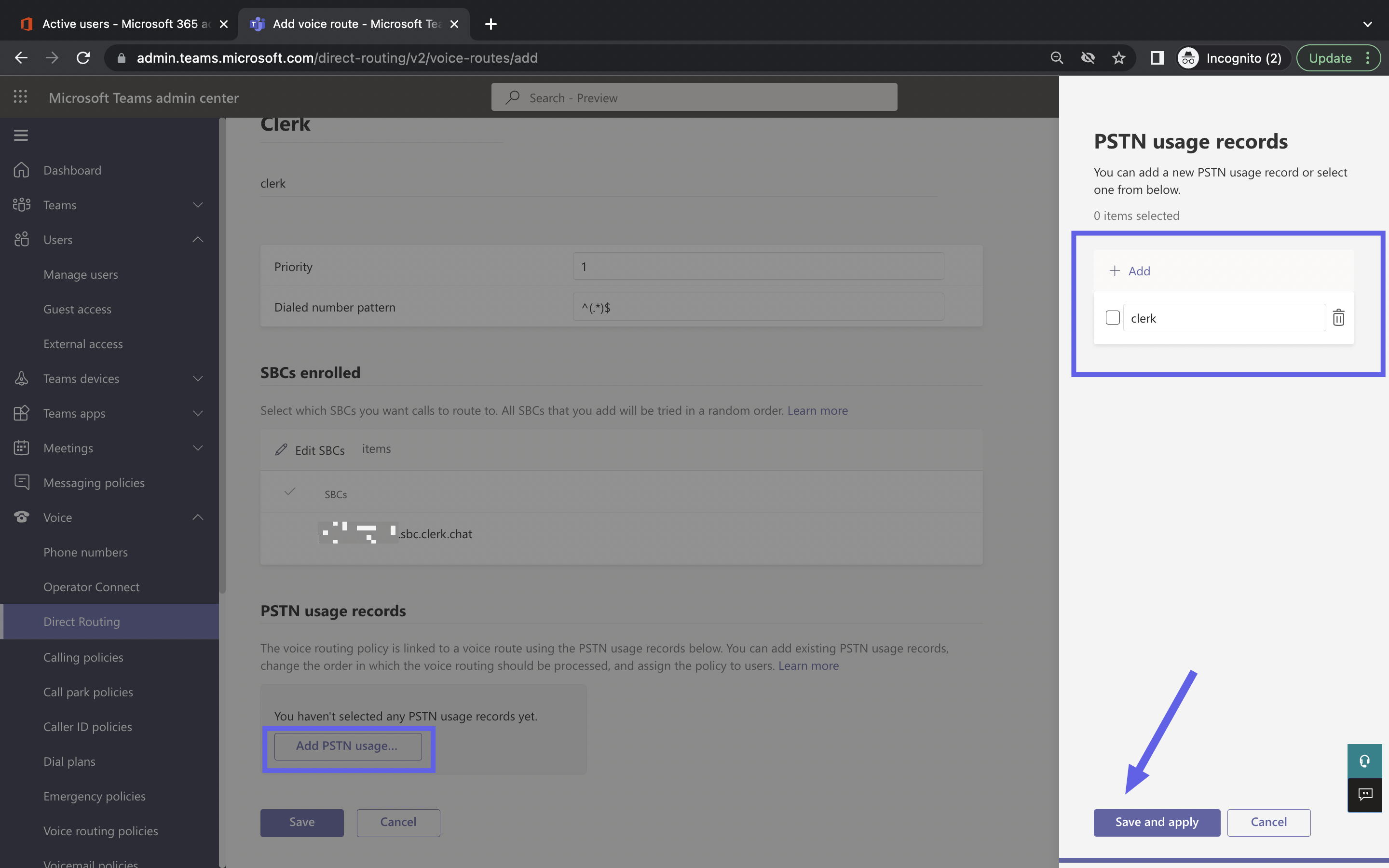
Task: Click the browser address bar URL
Action: [x=337, y=58]
